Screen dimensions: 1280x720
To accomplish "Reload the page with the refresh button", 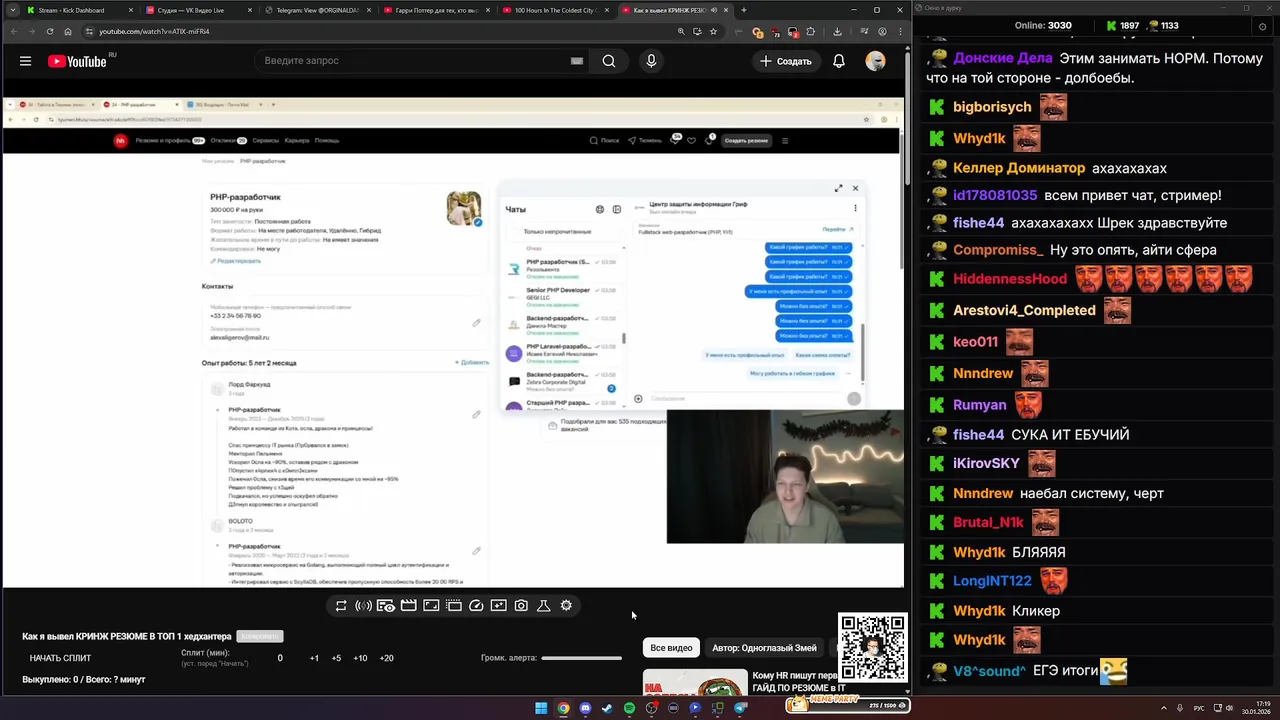I will pyautogui.click(x=50, y=31).
